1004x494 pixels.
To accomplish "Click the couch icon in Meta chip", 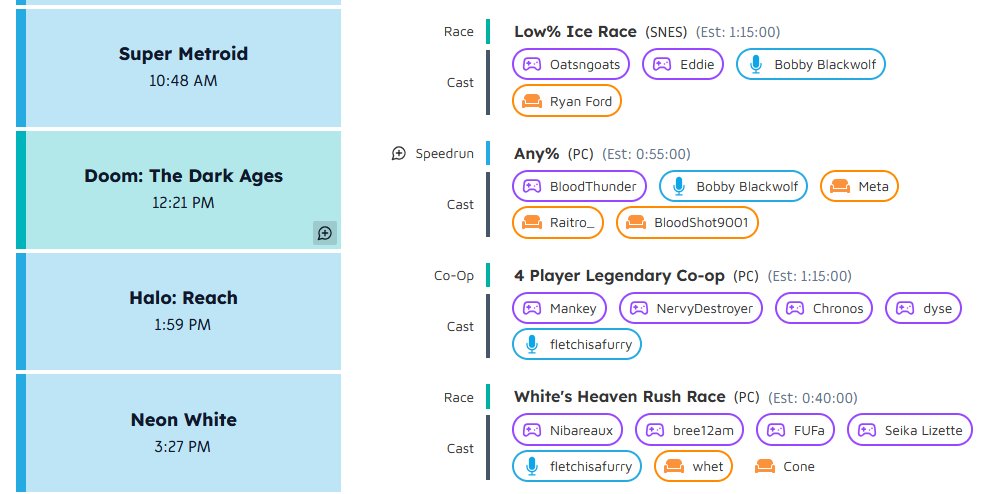I will pyautogui.click(x=840, y=186).
